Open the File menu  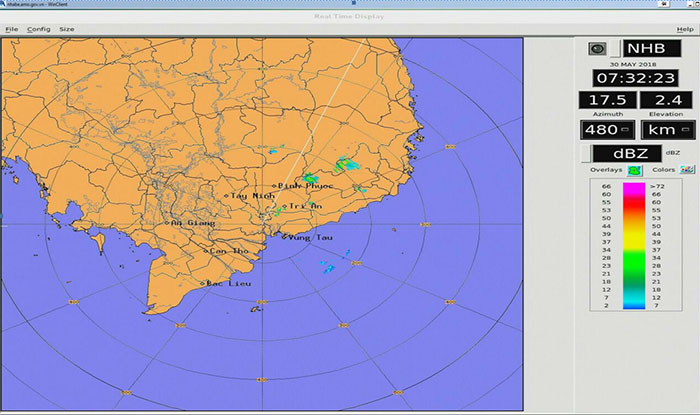click(x=12, y=29)
